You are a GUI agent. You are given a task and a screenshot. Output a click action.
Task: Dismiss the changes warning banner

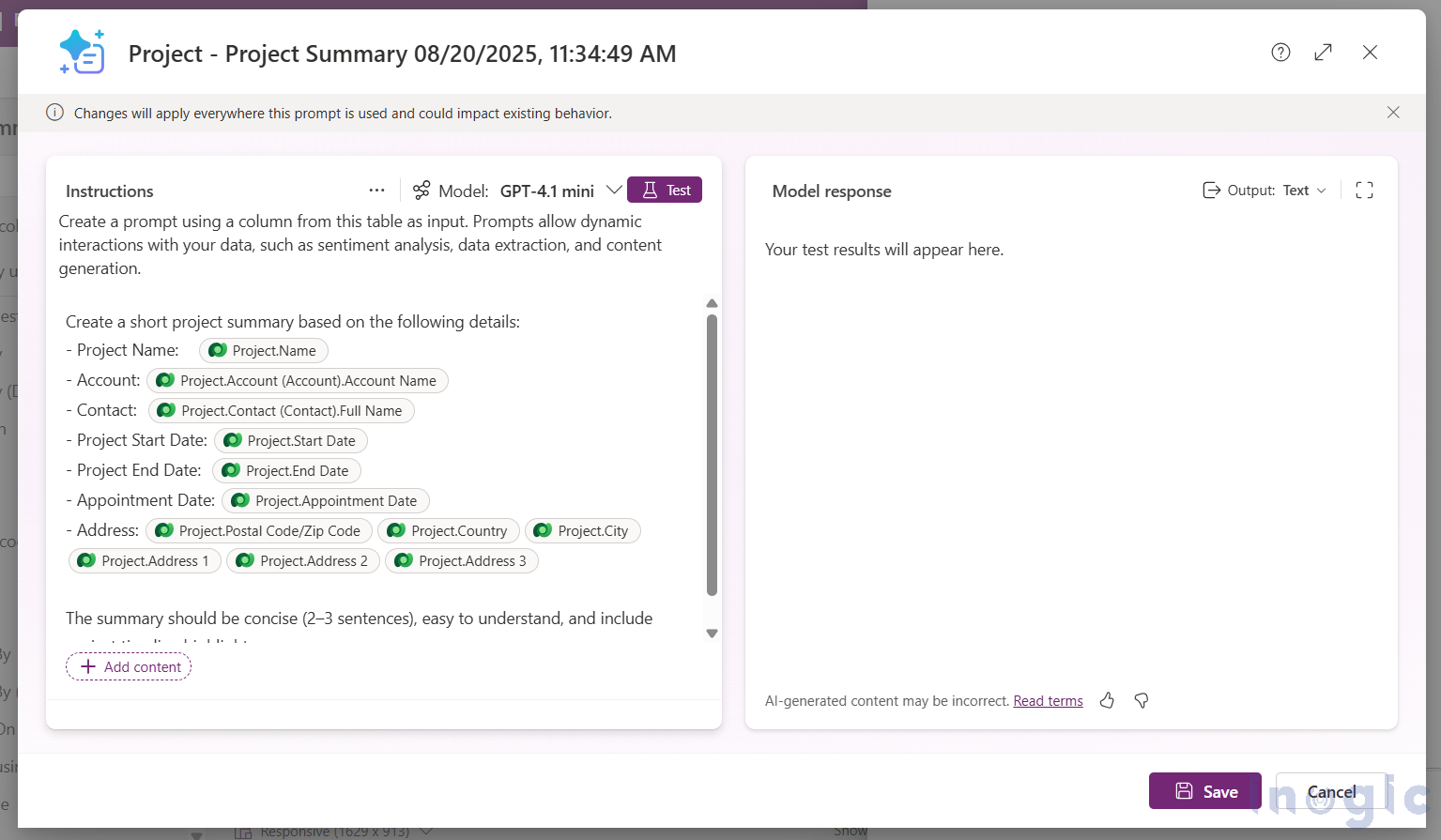point(1393,113)
